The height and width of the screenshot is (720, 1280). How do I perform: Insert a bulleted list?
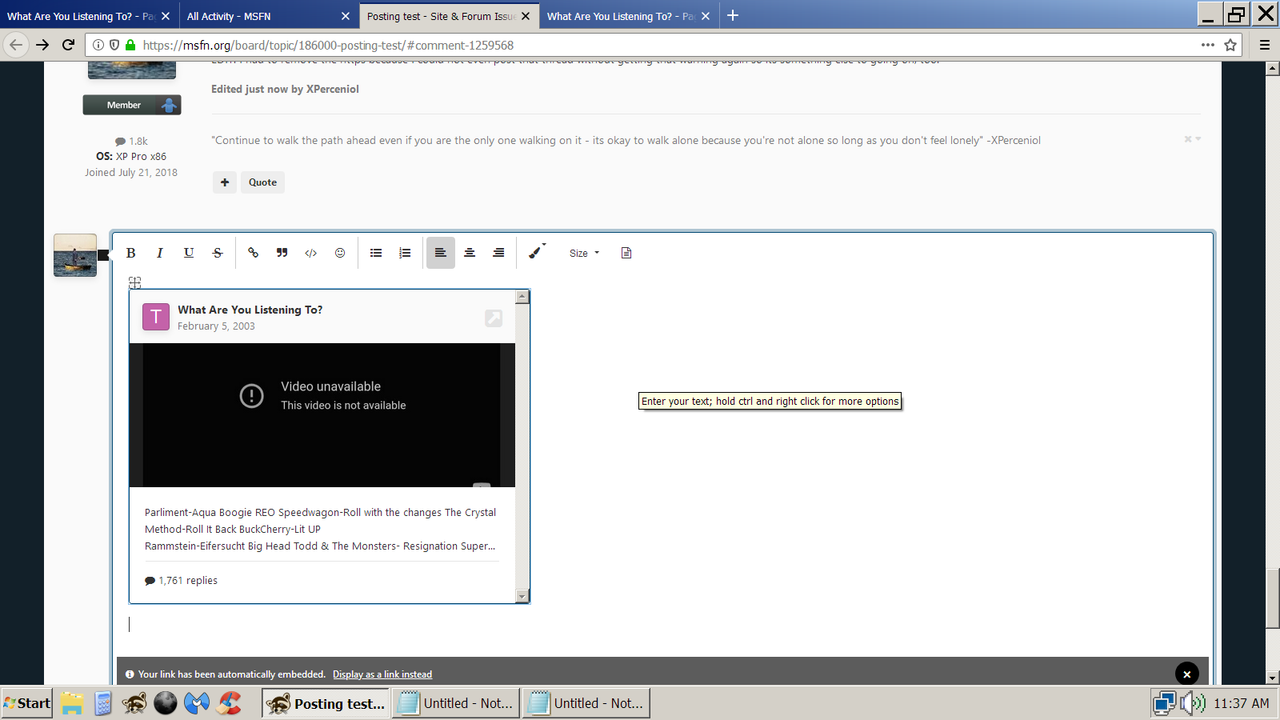click(376, 253)
